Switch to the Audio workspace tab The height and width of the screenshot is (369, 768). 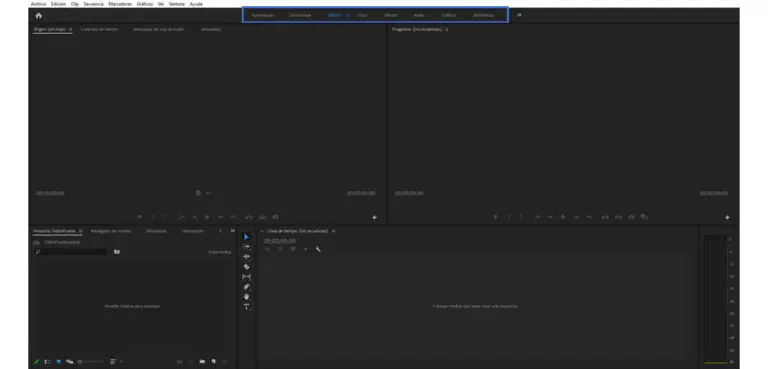[419, 15]
